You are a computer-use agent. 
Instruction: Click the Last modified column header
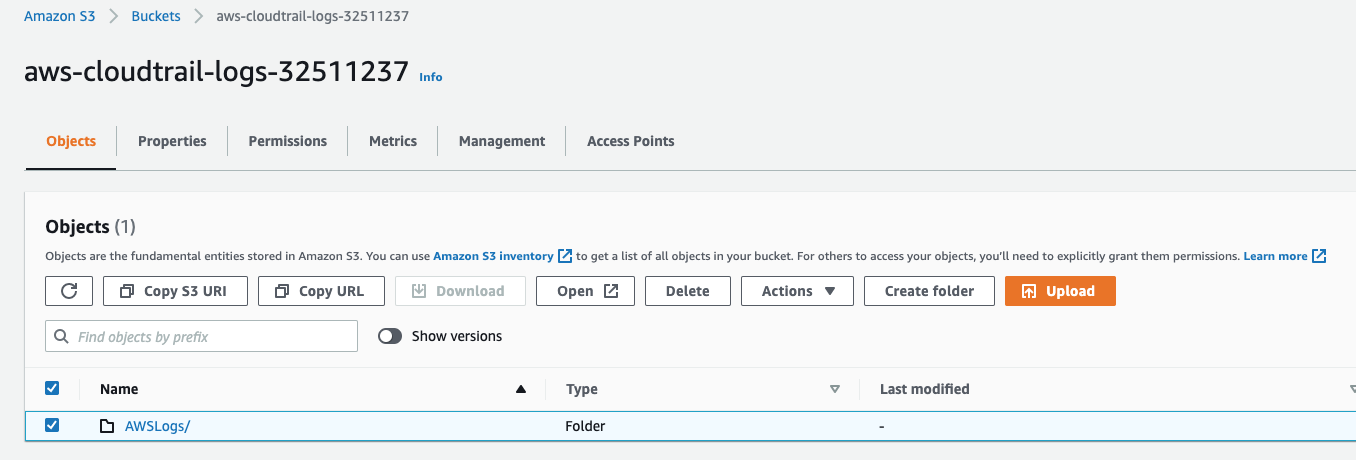point(925,389)
